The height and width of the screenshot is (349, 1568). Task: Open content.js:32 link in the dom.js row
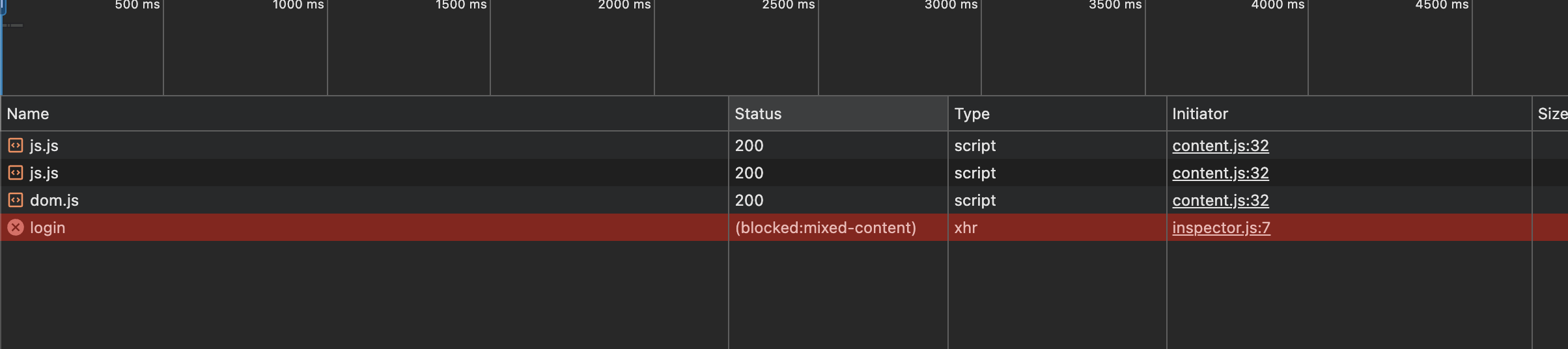(1220, 201)
